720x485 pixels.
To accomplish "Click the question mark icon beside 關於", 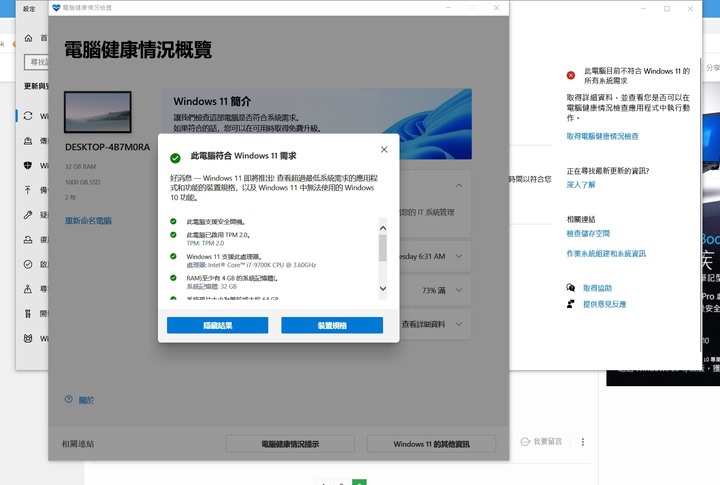I will pyautogui.click(x=69, y=399).
